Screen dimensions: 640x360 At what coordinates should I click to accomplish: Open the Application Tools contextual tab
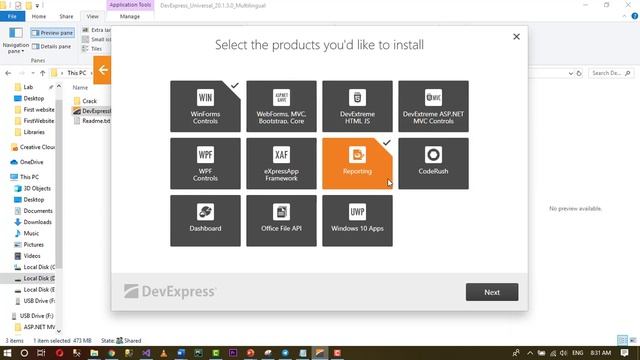click(x=130, y=5)
